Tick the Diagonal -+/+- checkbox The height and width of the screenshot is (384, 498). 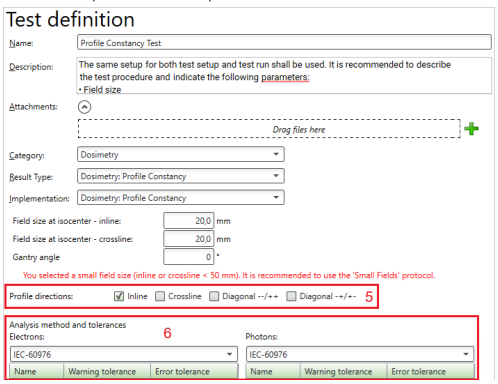click(291, 296)
